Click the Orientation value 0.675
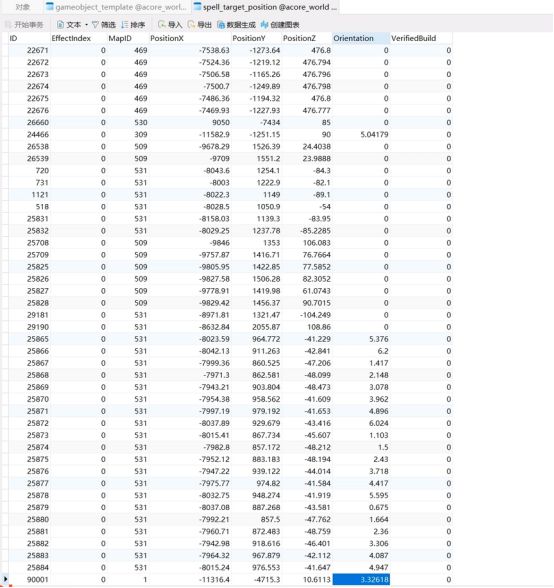This screenshot has height=588, width=554. click(x=378, y=507)
